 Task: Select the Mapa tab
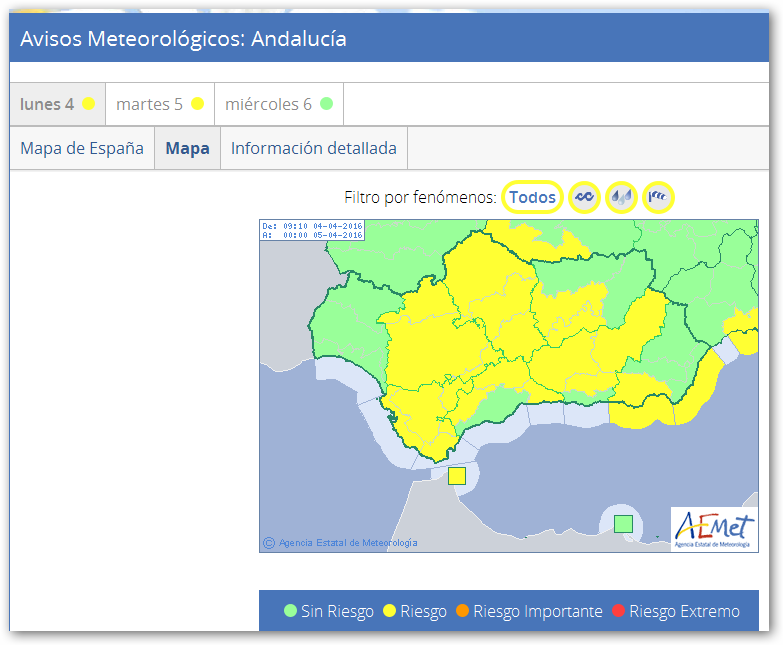coord(187,148)
